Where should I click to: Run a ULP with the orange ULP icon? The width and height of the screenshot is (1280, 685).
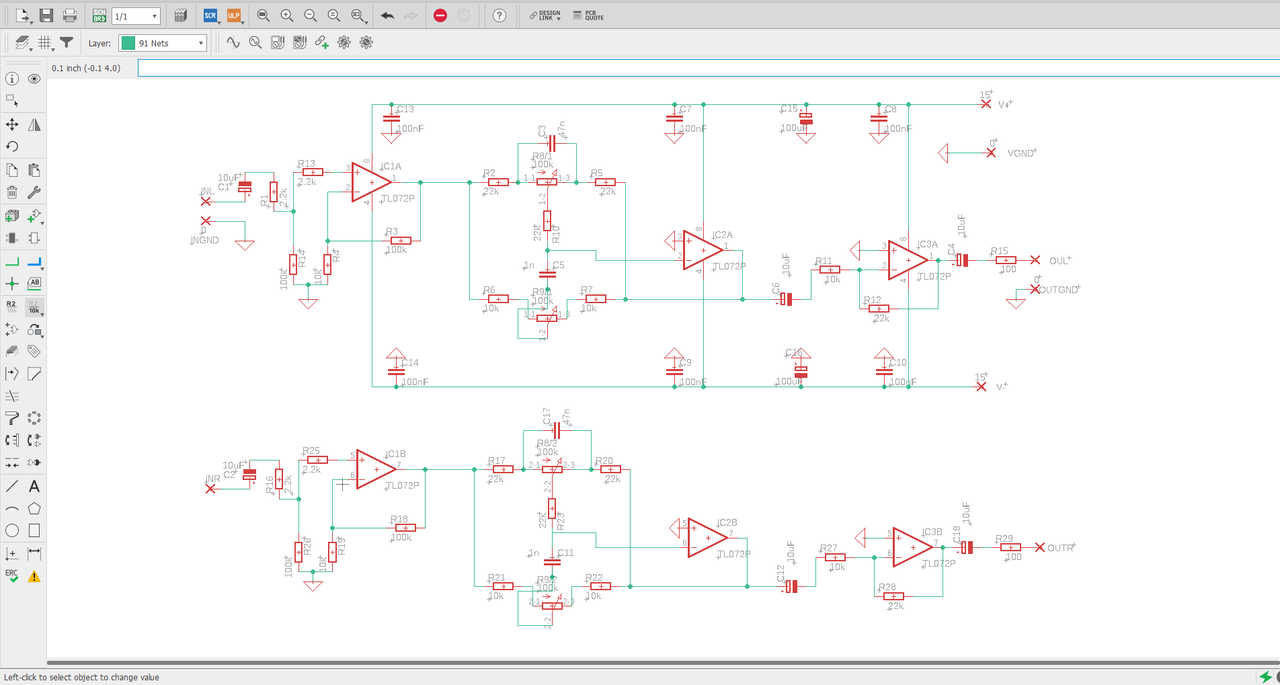click(234, 16)
